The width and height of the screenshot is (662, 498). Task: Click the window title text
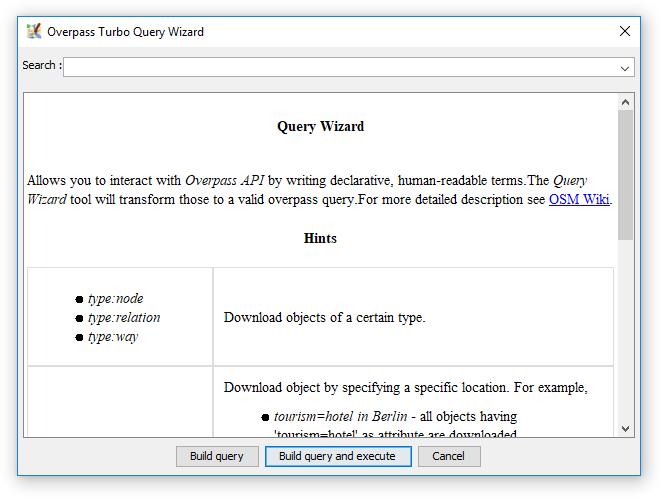tap(125, 32)
